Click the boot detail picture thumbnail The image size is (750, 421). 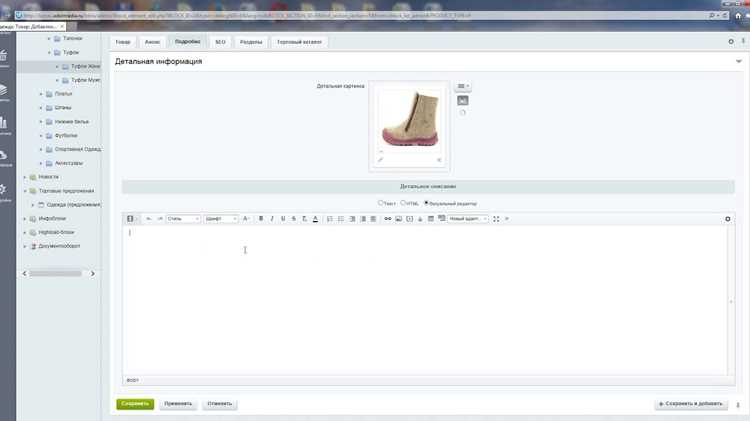(x=409, y=118)
